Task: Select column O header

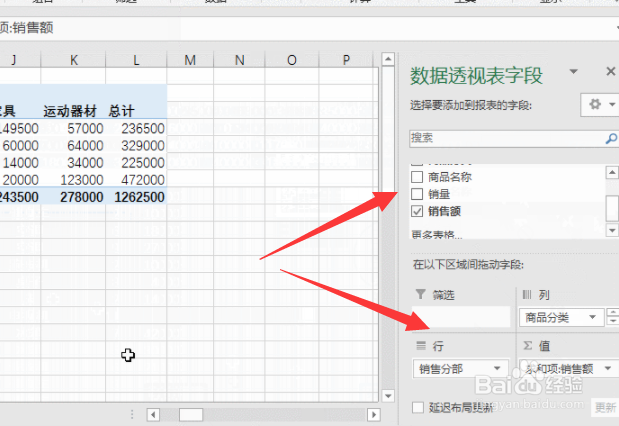Action: (x=292, y=60)
